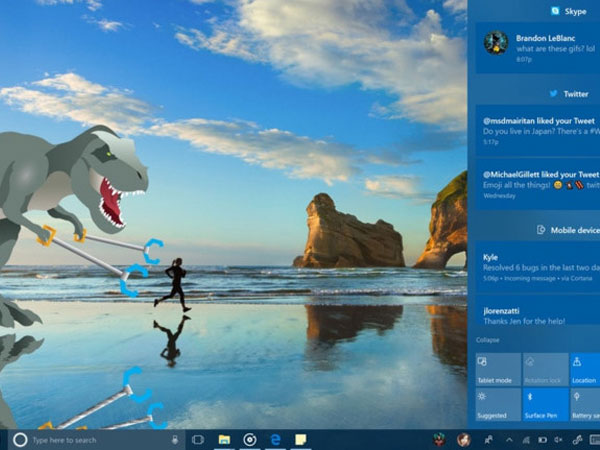Click the Suggested brightness quick action
The height and width of the screenshot is (450, 600).
[x=498, y=404]
